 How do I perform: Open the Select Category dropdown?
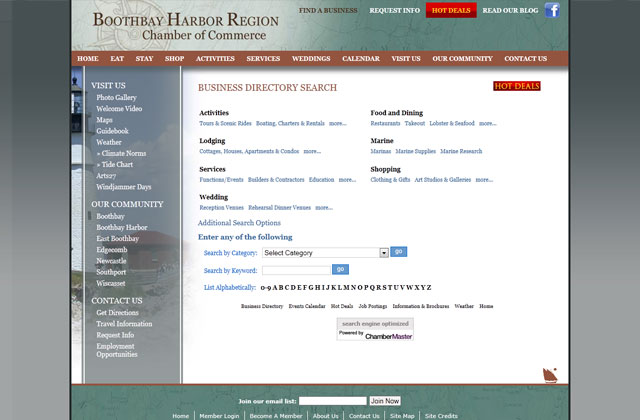pos(325,253)
